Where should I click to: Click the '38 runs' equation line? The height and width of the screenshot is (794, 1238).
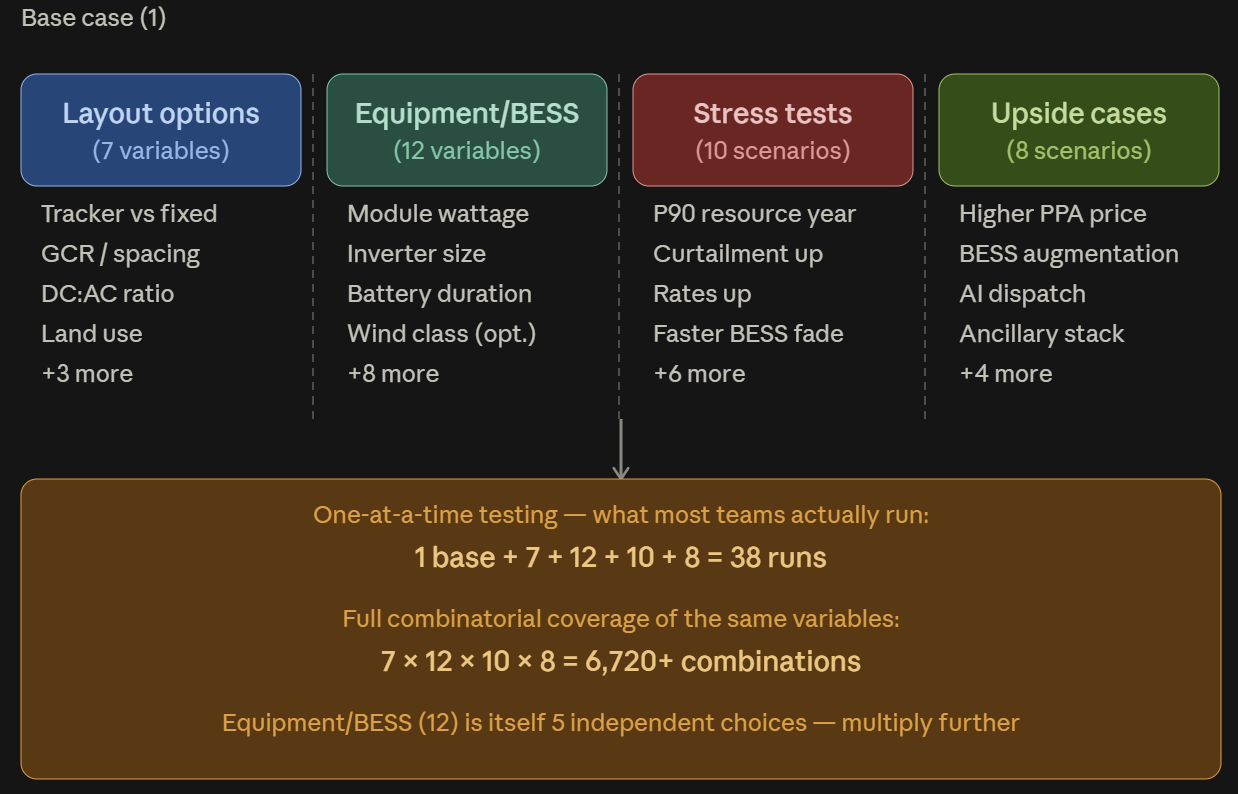620,557
